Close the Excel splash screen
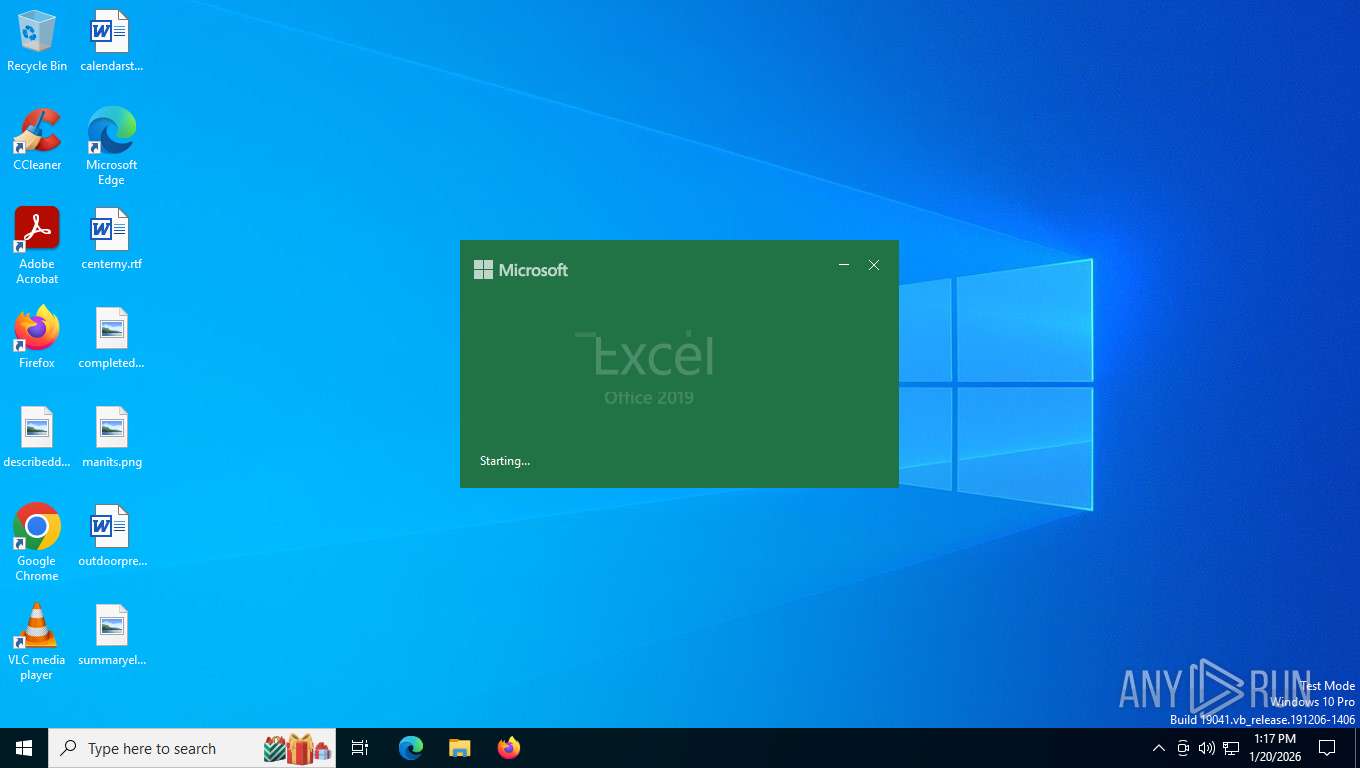 pyautogui.click(x=874, y=265)
